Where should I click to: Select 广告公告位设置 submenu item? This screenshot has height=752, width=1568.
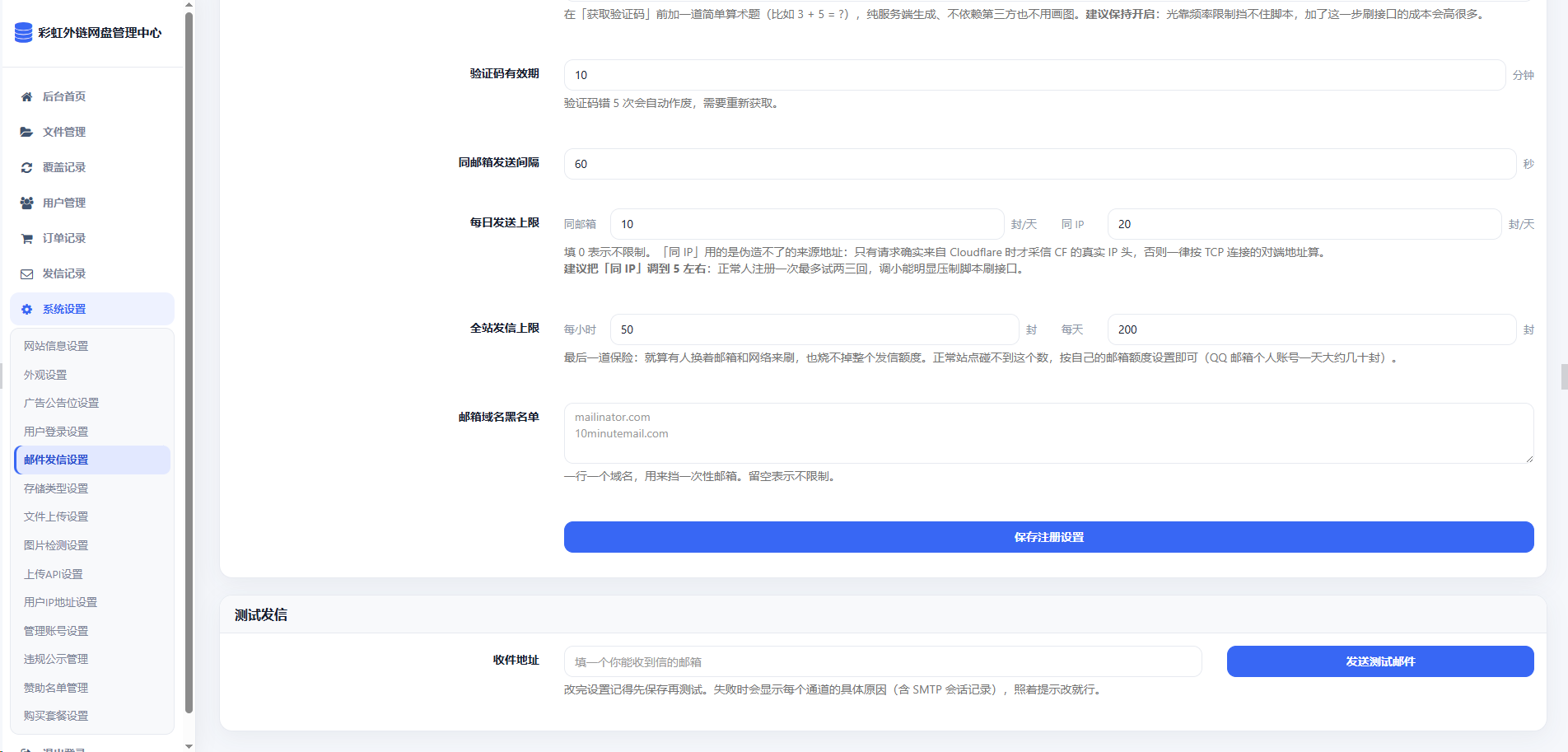point(92,403)
